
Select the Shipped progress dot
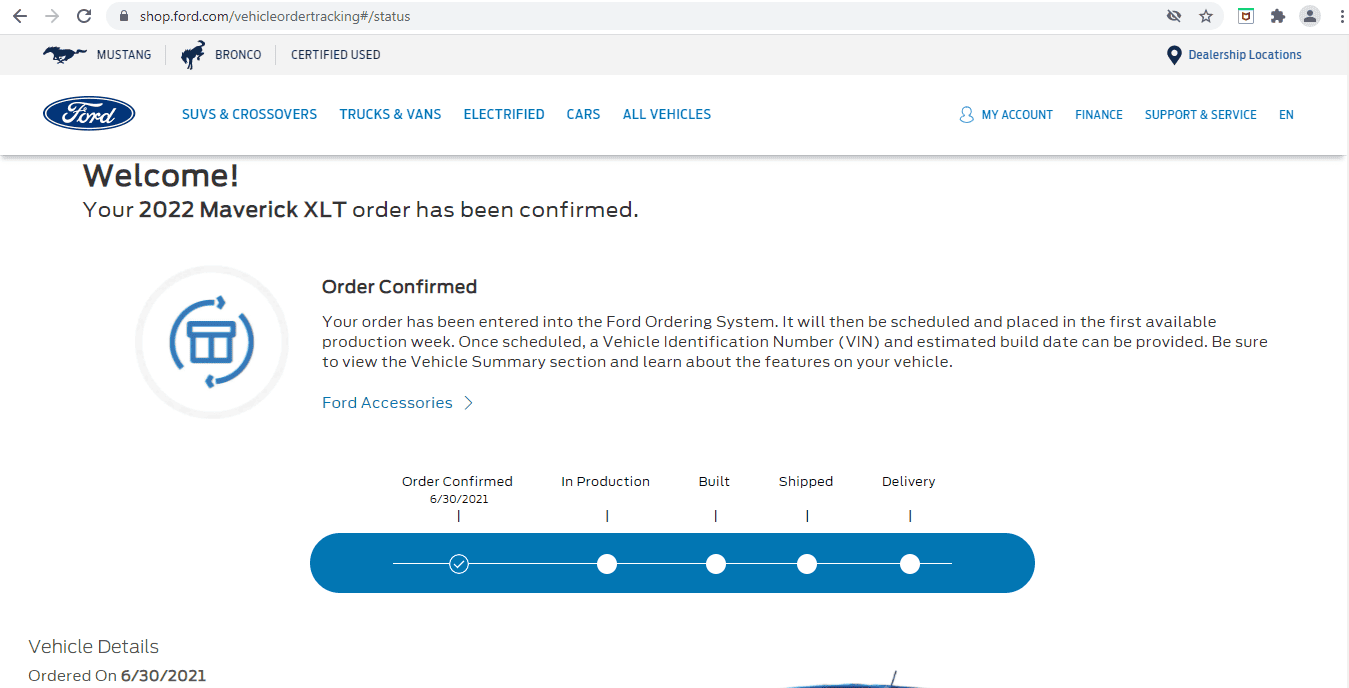click(807, 564)
